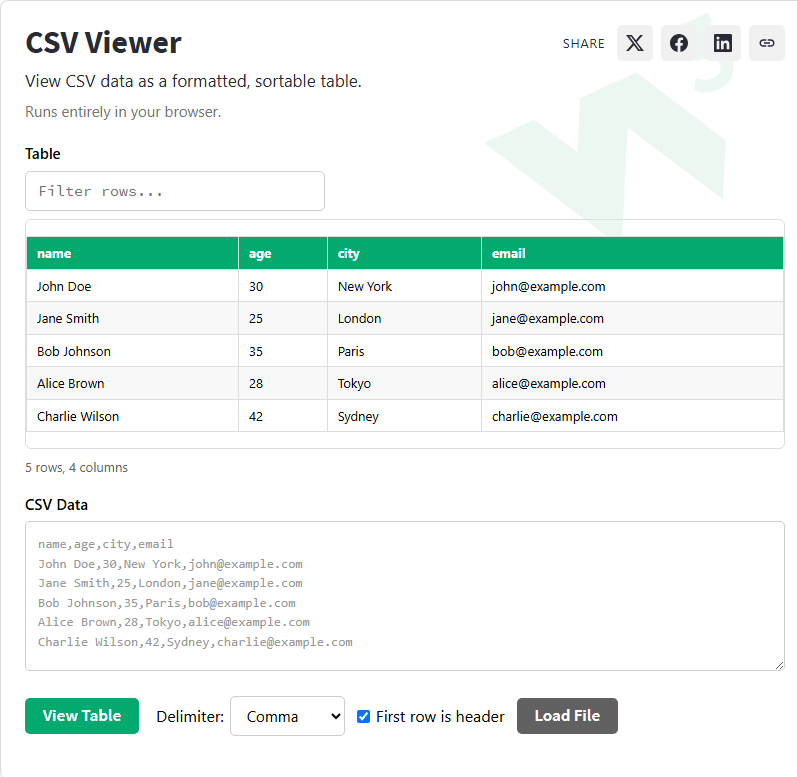Click the Delimiter label

[x=190, y=717]
